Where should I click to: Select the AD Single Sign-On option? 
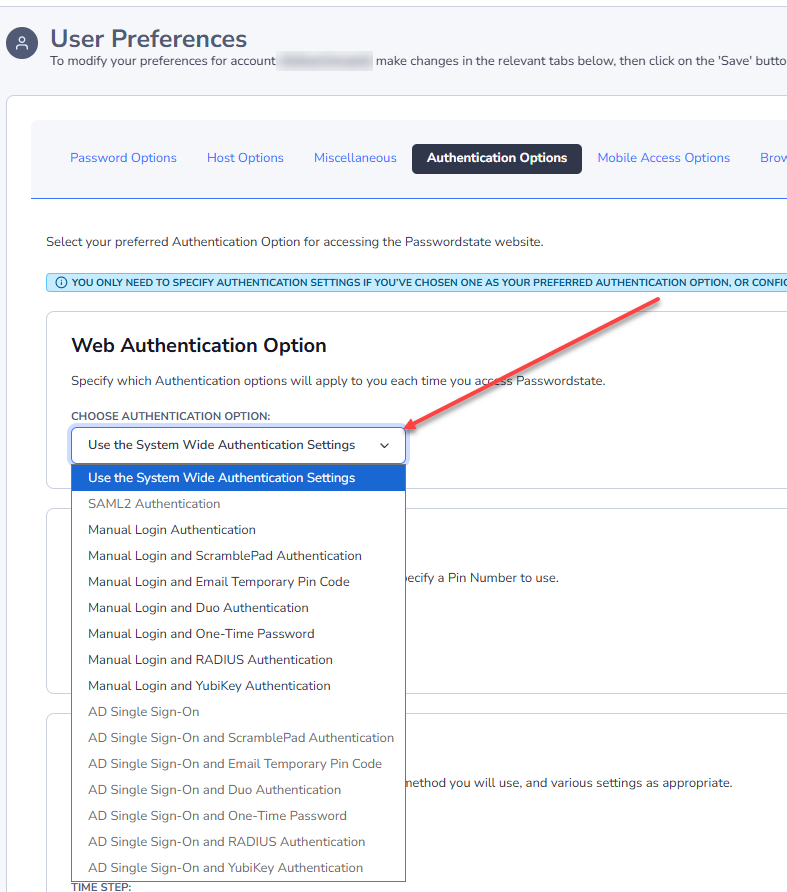click(238, 712)
